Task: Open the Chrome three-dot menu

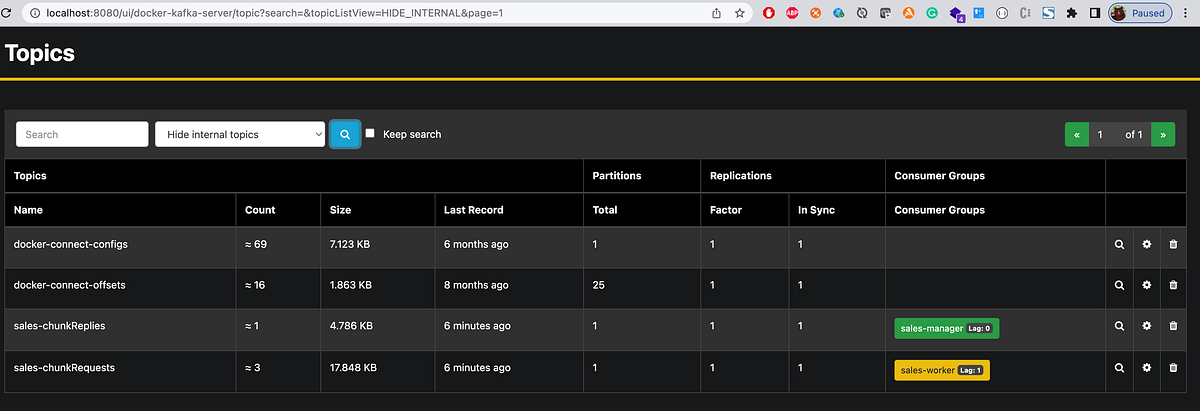Action: [x=1187, y=14]
